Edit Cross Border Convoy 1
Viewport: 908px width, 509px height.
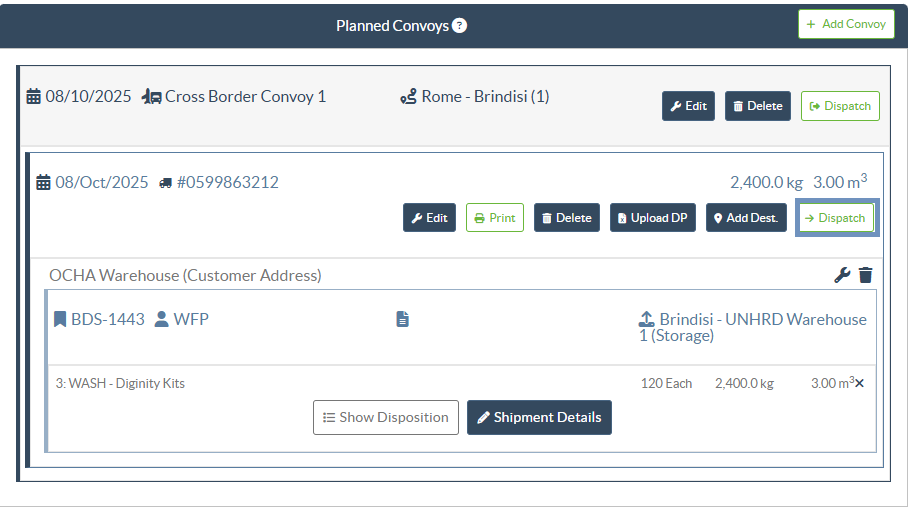point(688,106)
